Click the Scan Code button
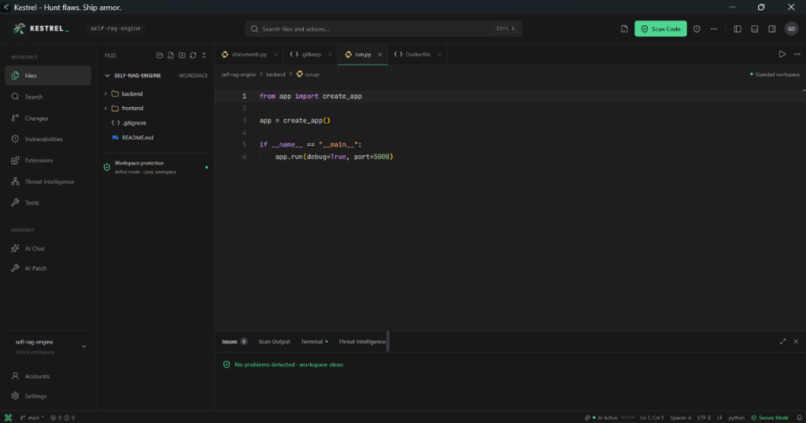Screen dimensions: 806x423 click(660, 29)
